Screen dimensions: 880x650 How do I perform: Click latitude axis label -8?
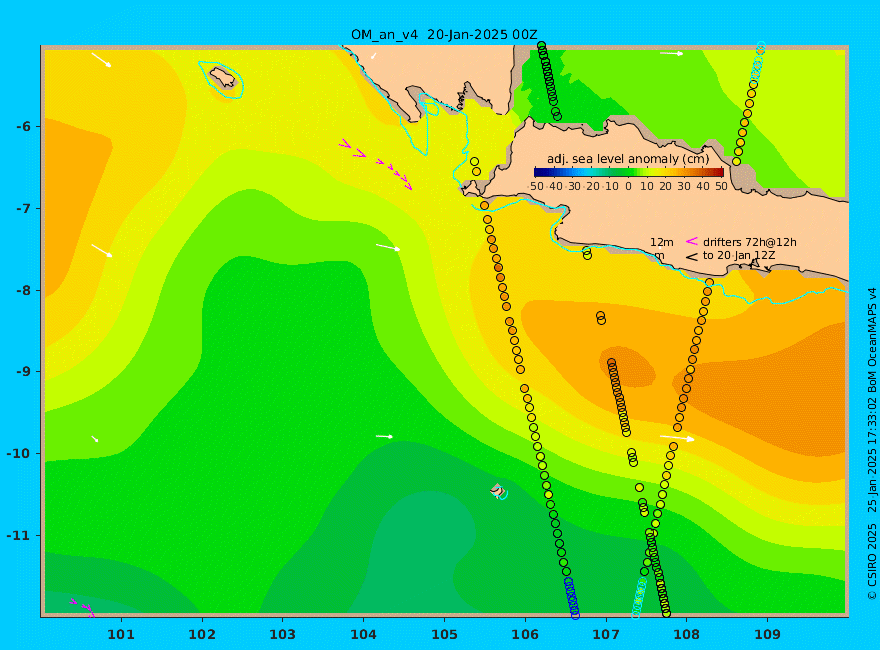pos(24,290)
